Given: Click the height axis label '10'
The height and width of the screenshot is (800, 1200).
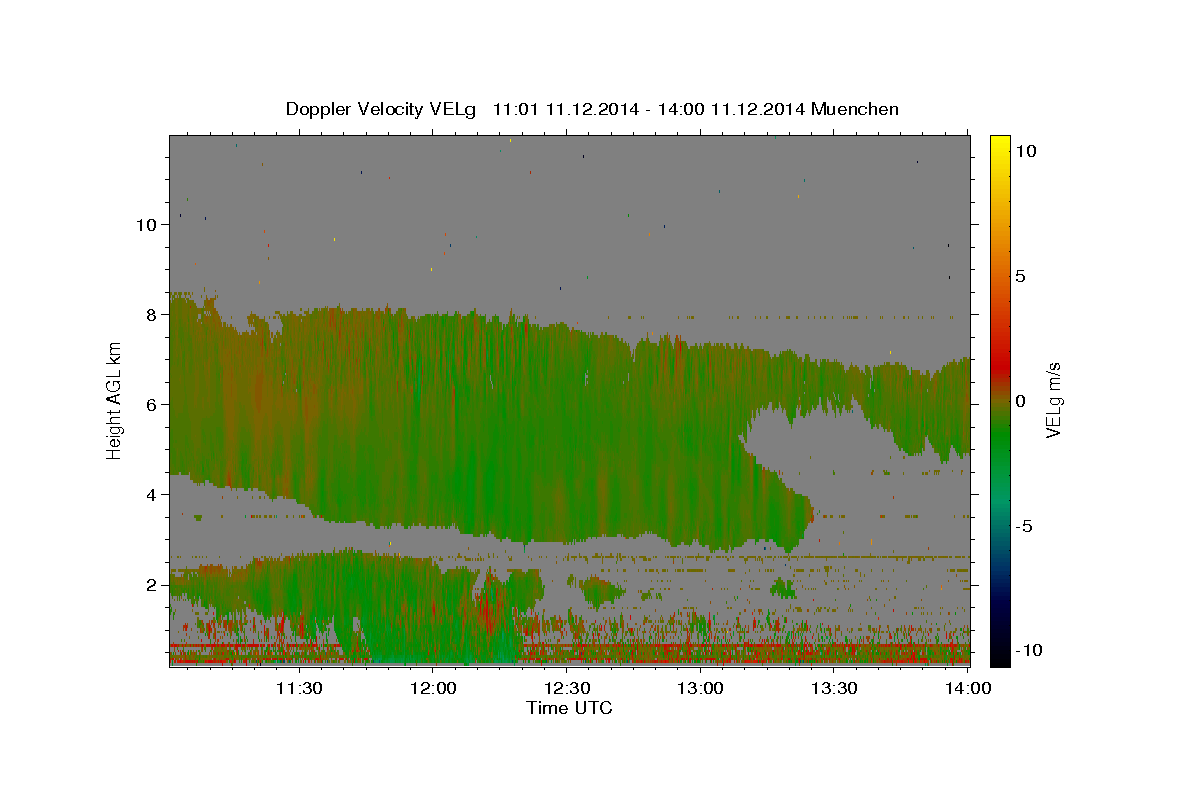Looking at the screenshot, I should click(147, 225).
